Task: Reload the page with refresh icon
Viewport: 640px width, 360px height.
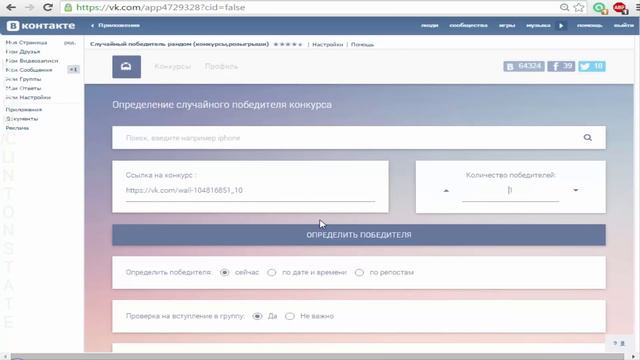Action: click(x=48, y=7)
